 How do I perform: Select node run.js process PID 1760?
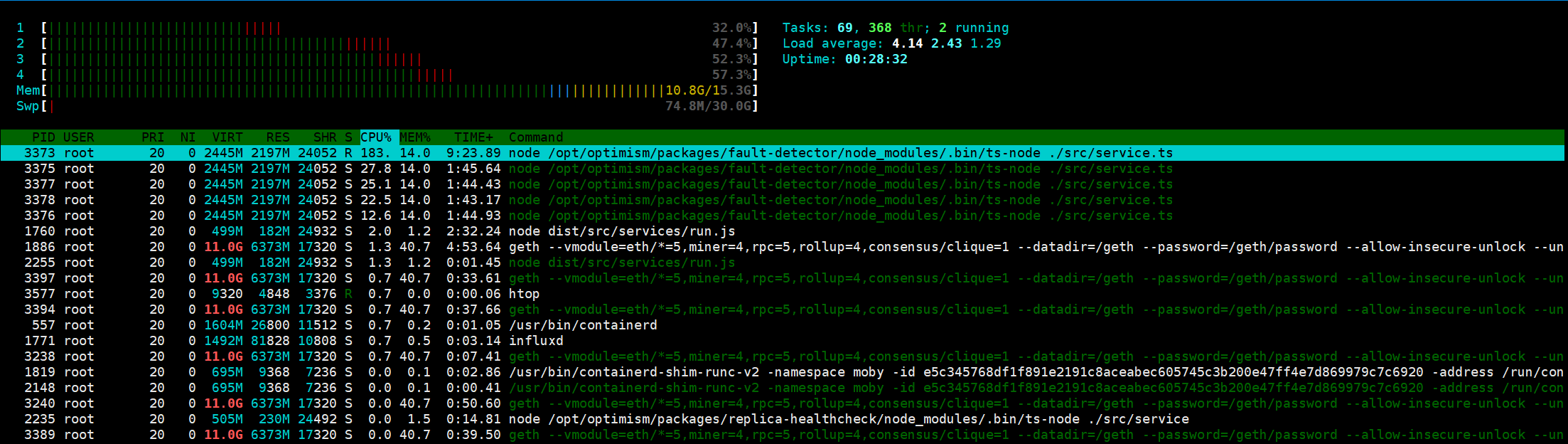pos(783,231)
